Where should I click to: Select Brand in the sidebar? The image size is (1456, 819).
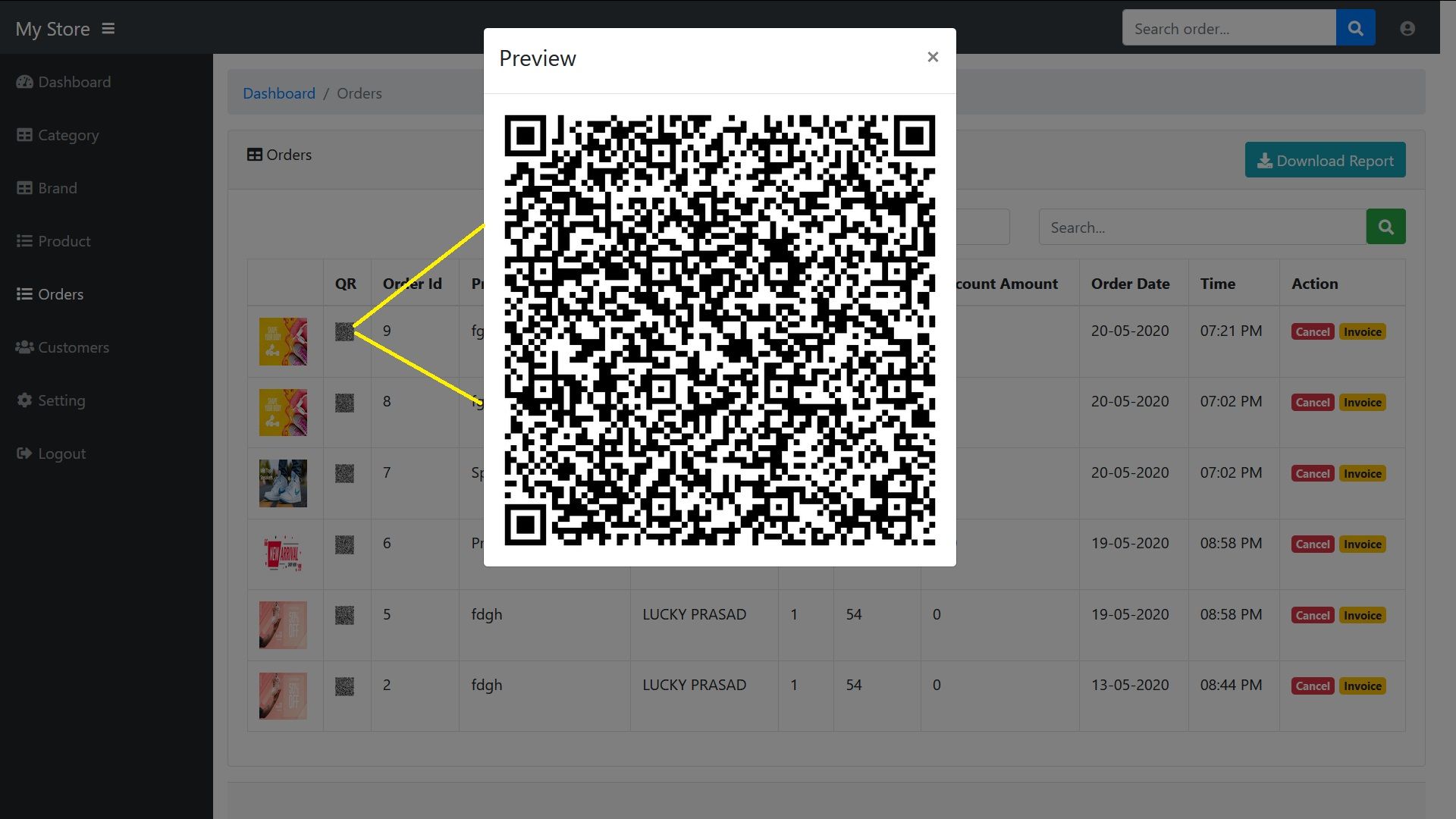[47, 188]
